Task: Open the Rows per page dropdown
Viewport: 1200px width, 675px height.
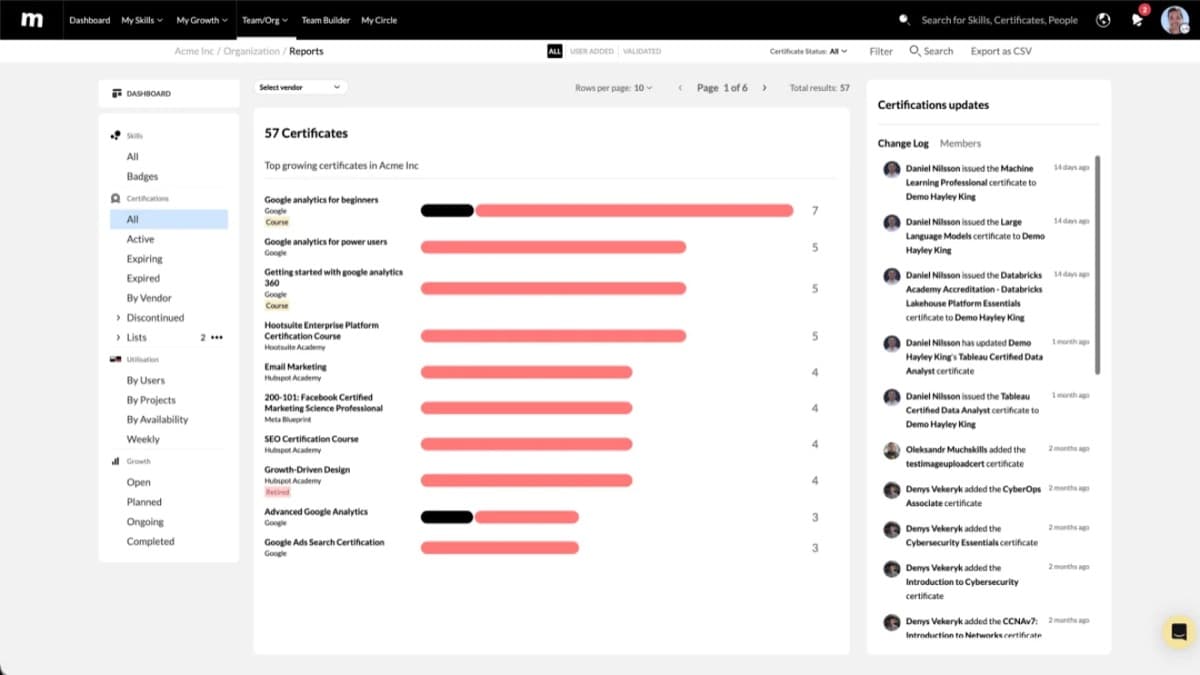Action: pos(613,88)
